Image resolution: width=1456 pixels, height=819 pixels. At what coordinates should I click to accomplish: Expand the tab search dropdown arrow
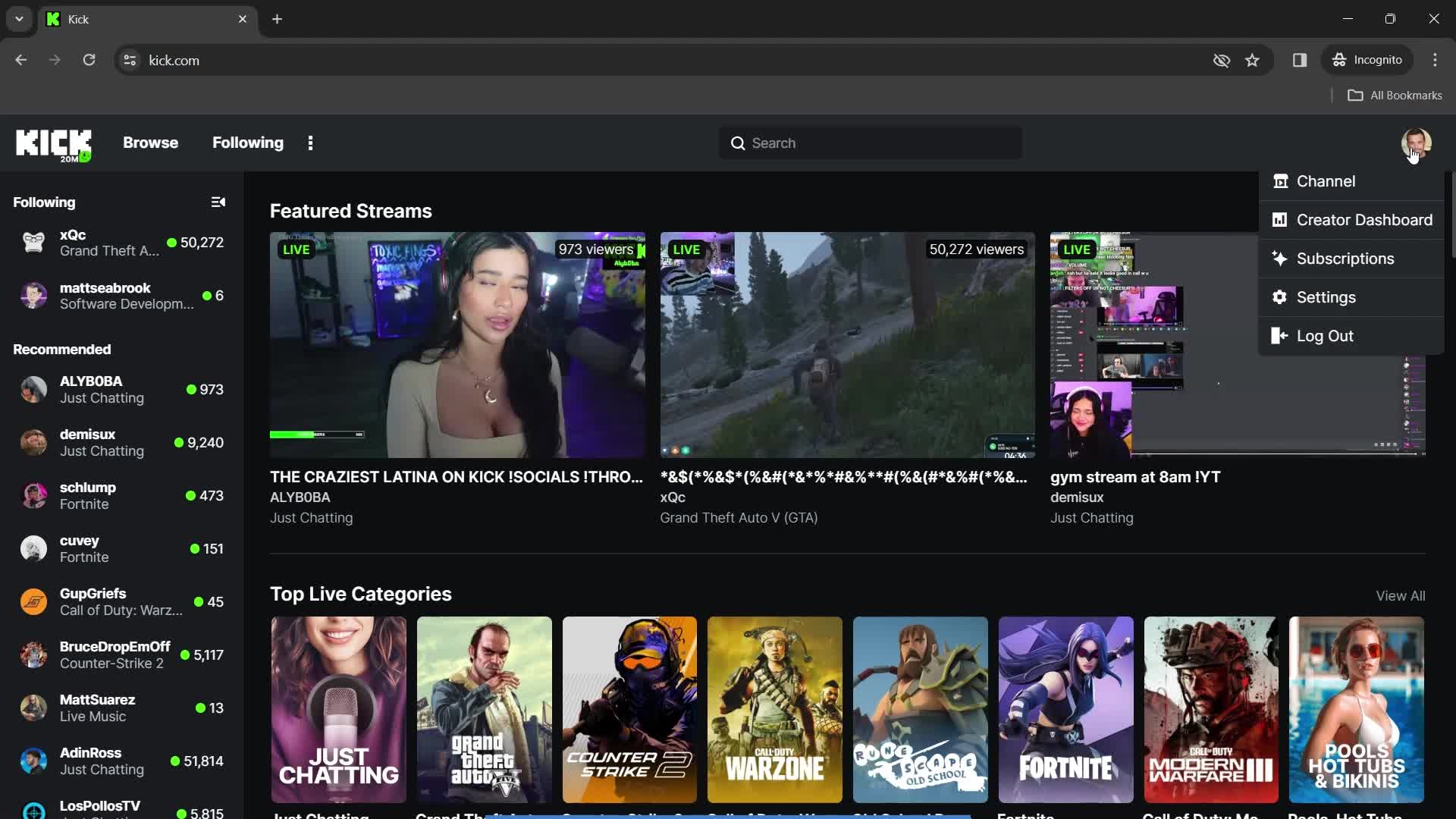19,19
